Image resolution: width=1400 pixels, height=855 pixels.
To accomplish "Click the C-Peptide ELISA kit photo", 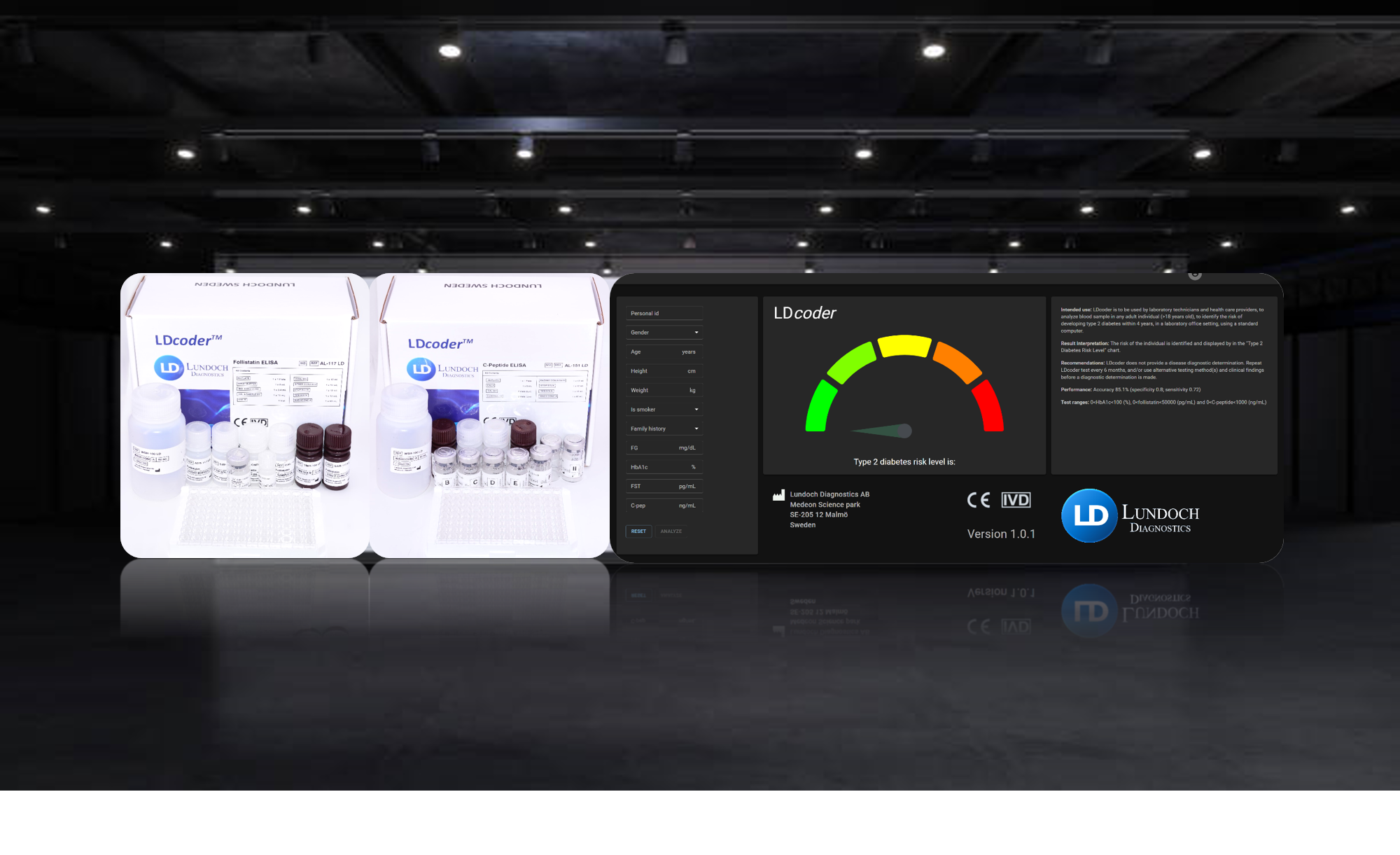I will tap(490, 415).
